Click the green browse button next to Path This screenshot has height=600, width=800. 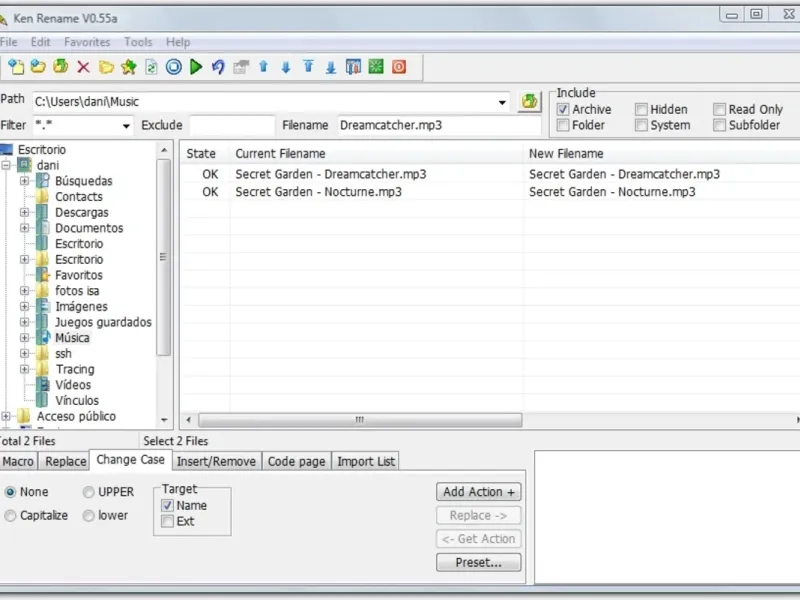pos(529,102)
